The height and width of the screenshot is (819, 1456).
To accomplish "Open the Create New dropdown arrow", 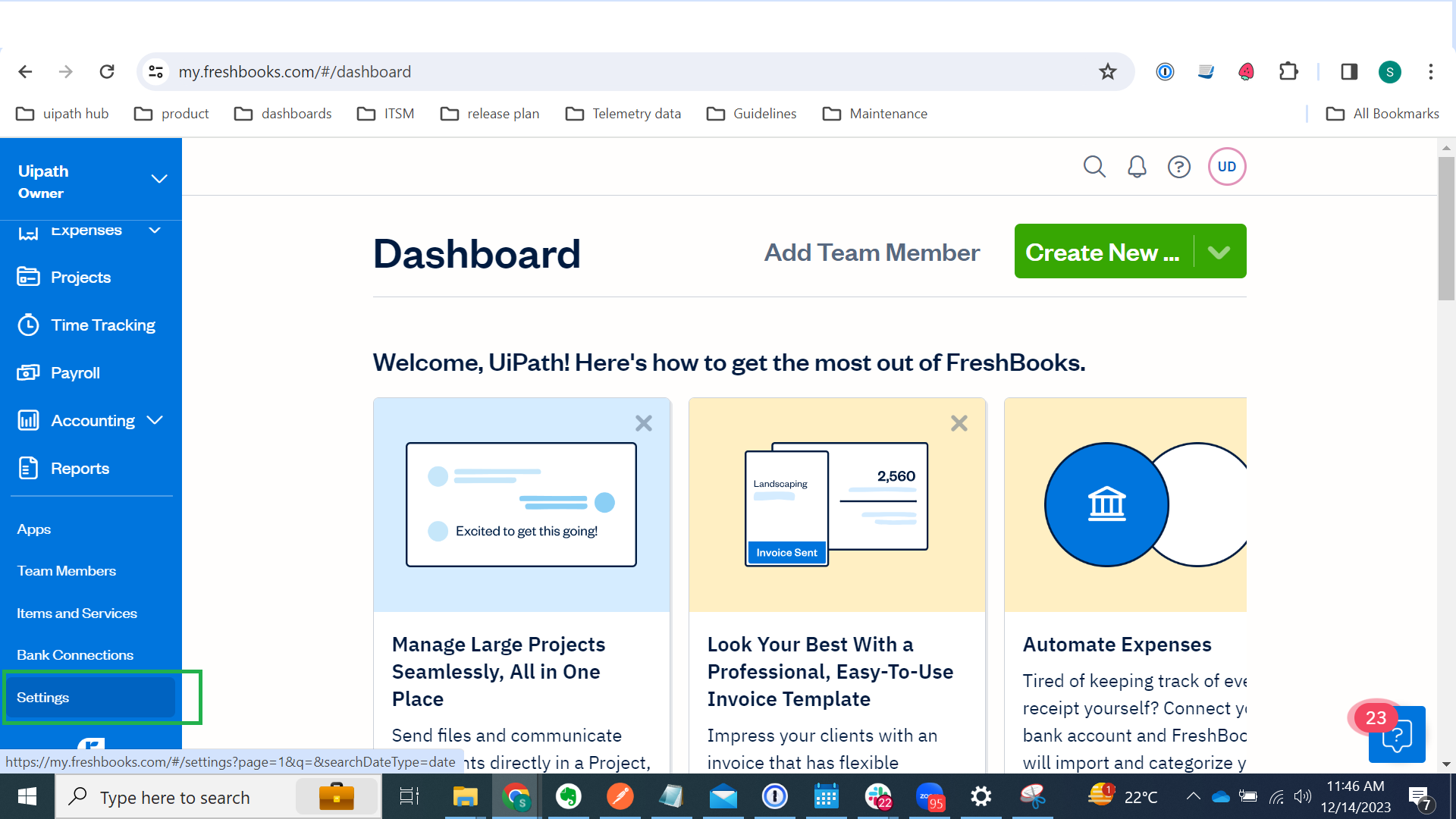I will [x=1219, y=252].
